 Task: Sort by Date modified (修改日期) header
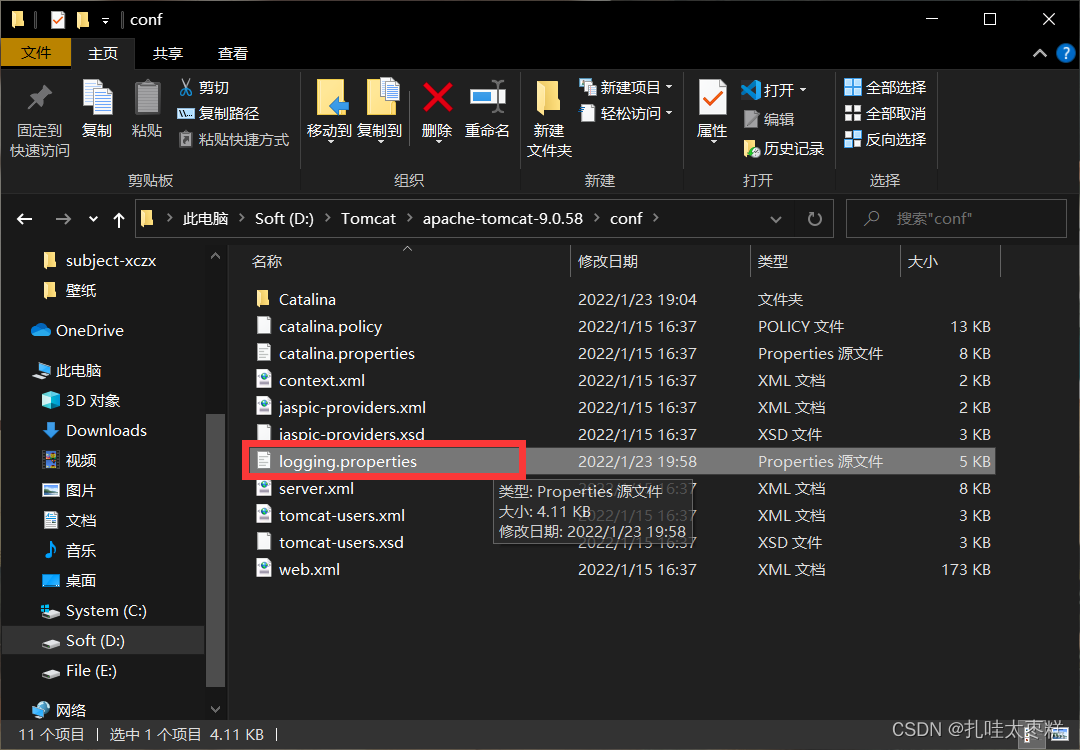[x=660, y=262]
